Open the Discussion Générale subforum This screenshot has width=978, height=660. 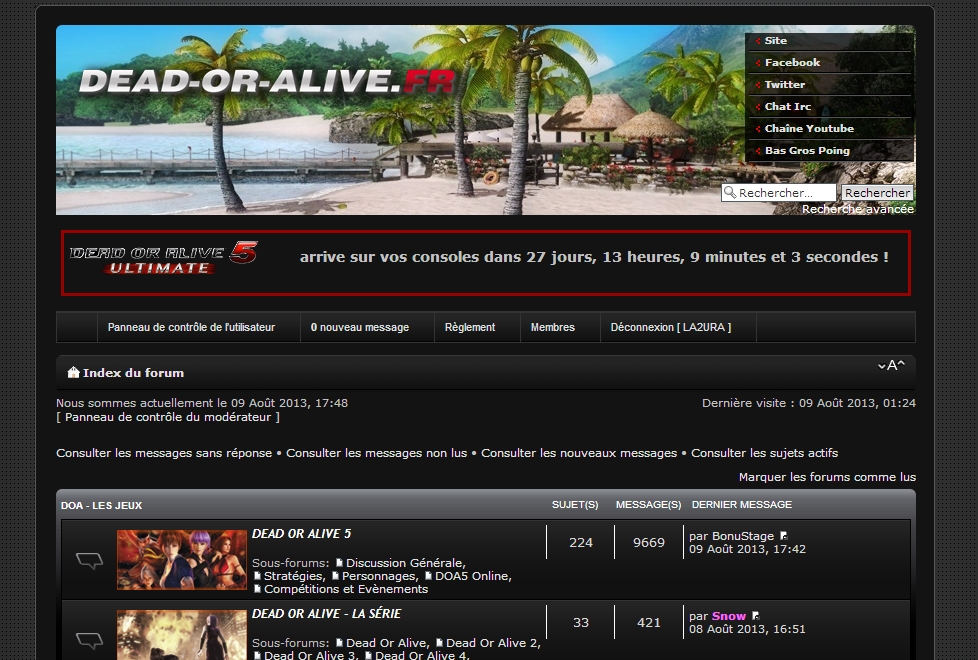click(405, 563)
